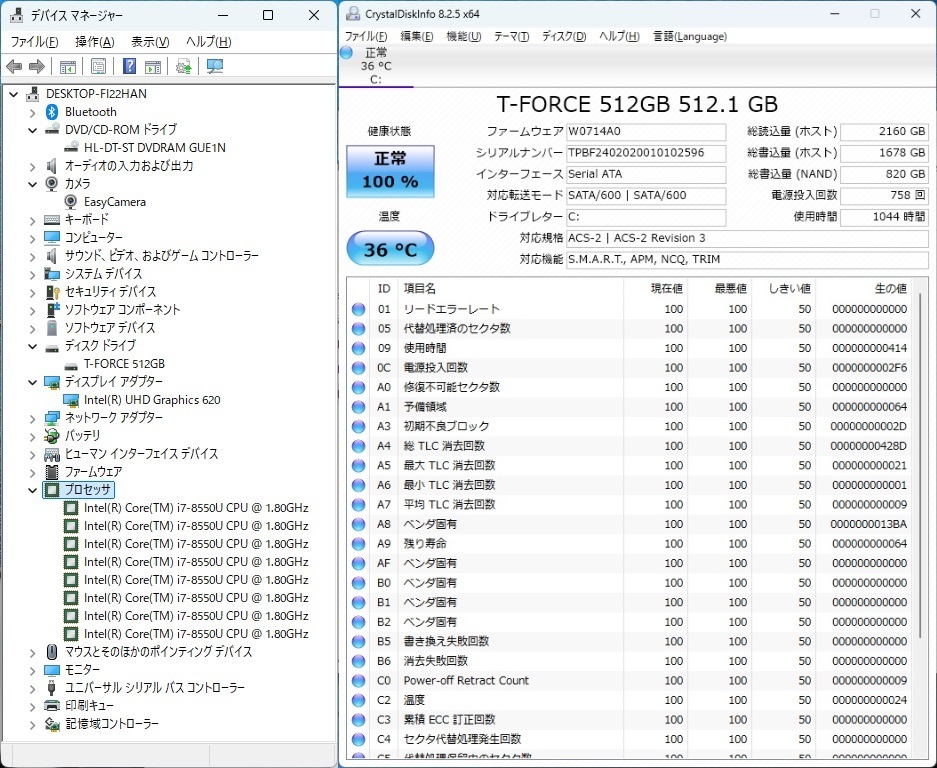Click the security devices icon (セキュリティ デバイス)
Screen dimensions: 937x768
(x=52, y=292)
